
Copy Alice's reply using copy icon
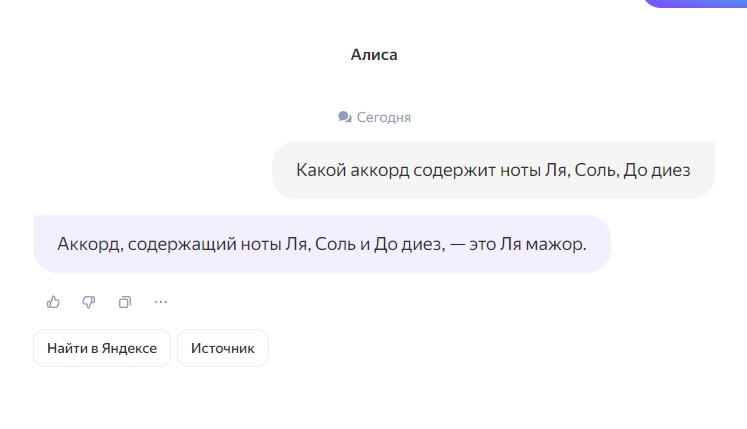click(x=125, y=302)
